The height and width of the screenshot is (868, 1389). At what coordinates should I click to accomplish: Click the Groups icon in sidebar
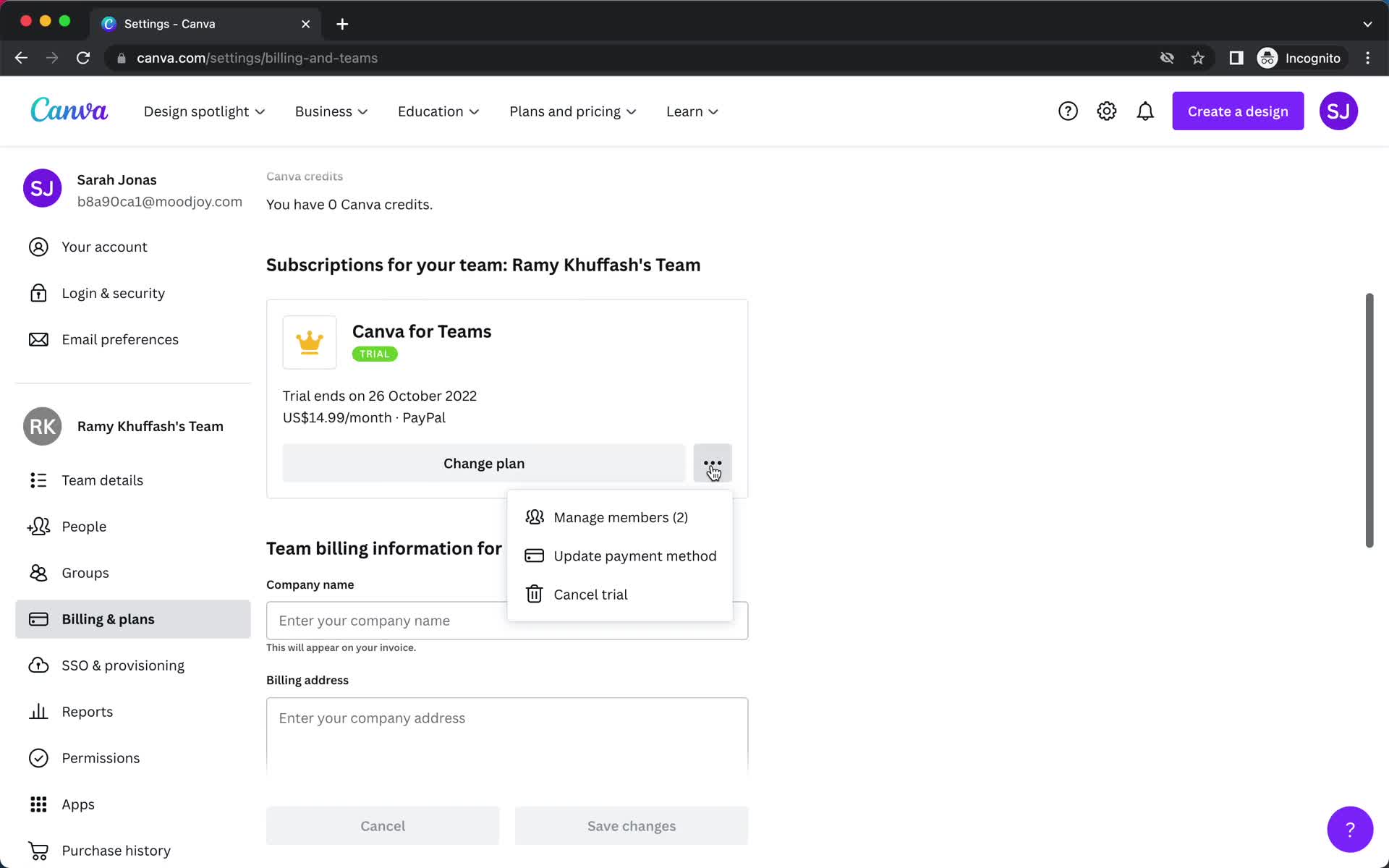point(38,573)
